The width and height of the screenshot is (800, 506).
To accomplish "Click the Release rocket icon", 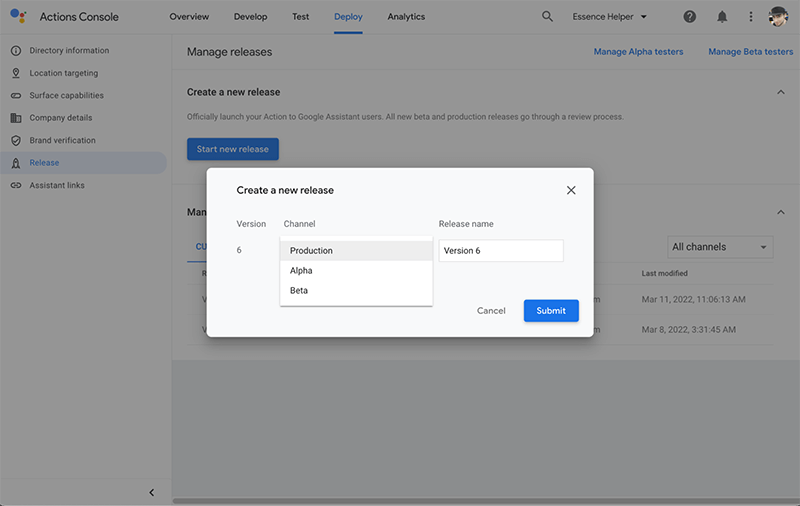I will click(x=16, y=163).
